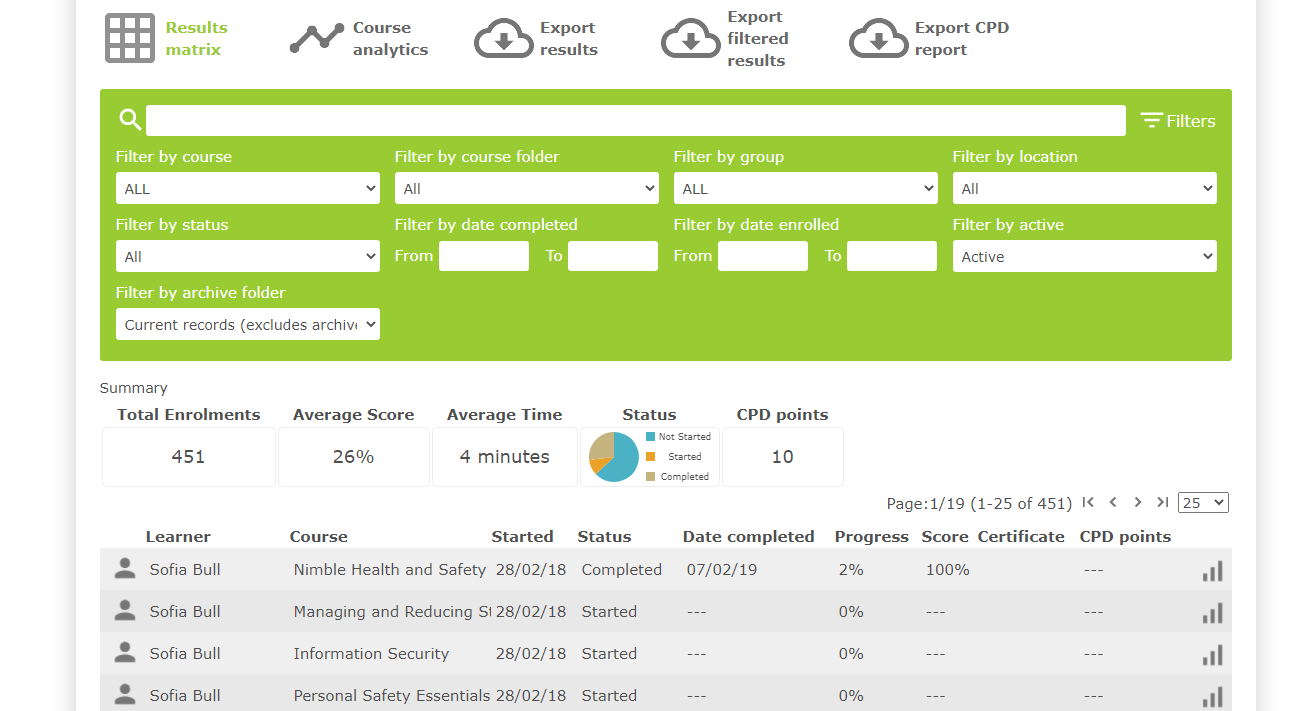Change the rows-per-page dropdown showing 25
Viewport: 1290px width, 711px height.
1203,502
